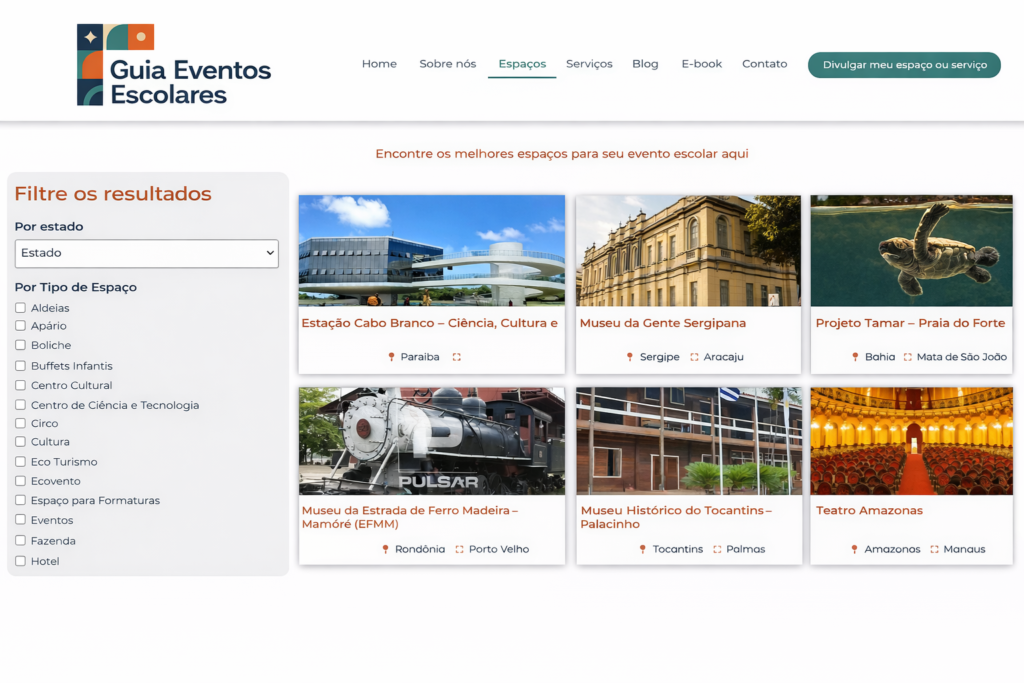Click the Teatro Amazonas interior photo
This screenshot has height=683, width=1024.
[x=911, y=441]
